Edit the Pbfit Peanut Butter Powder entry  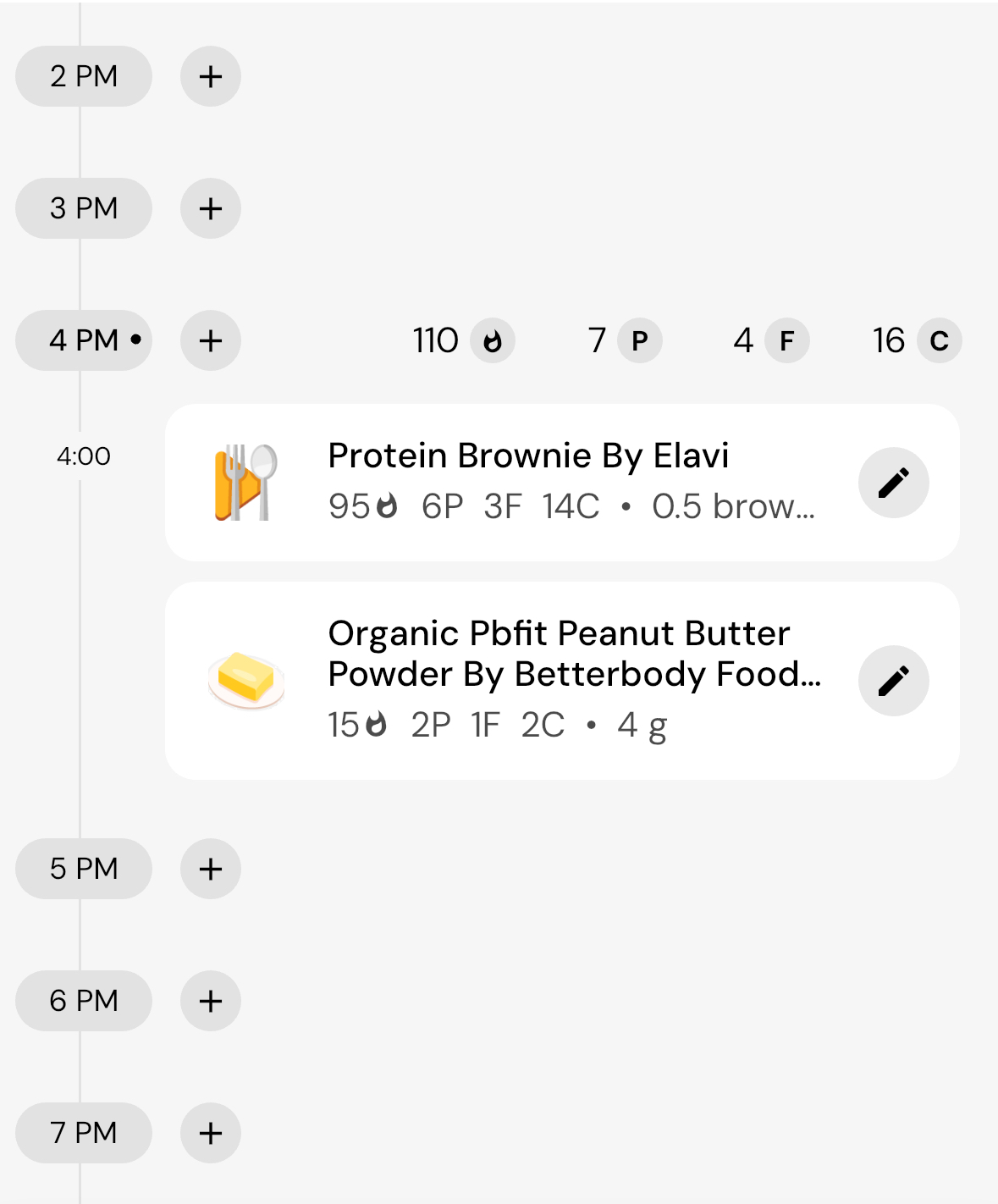[894, 681]
